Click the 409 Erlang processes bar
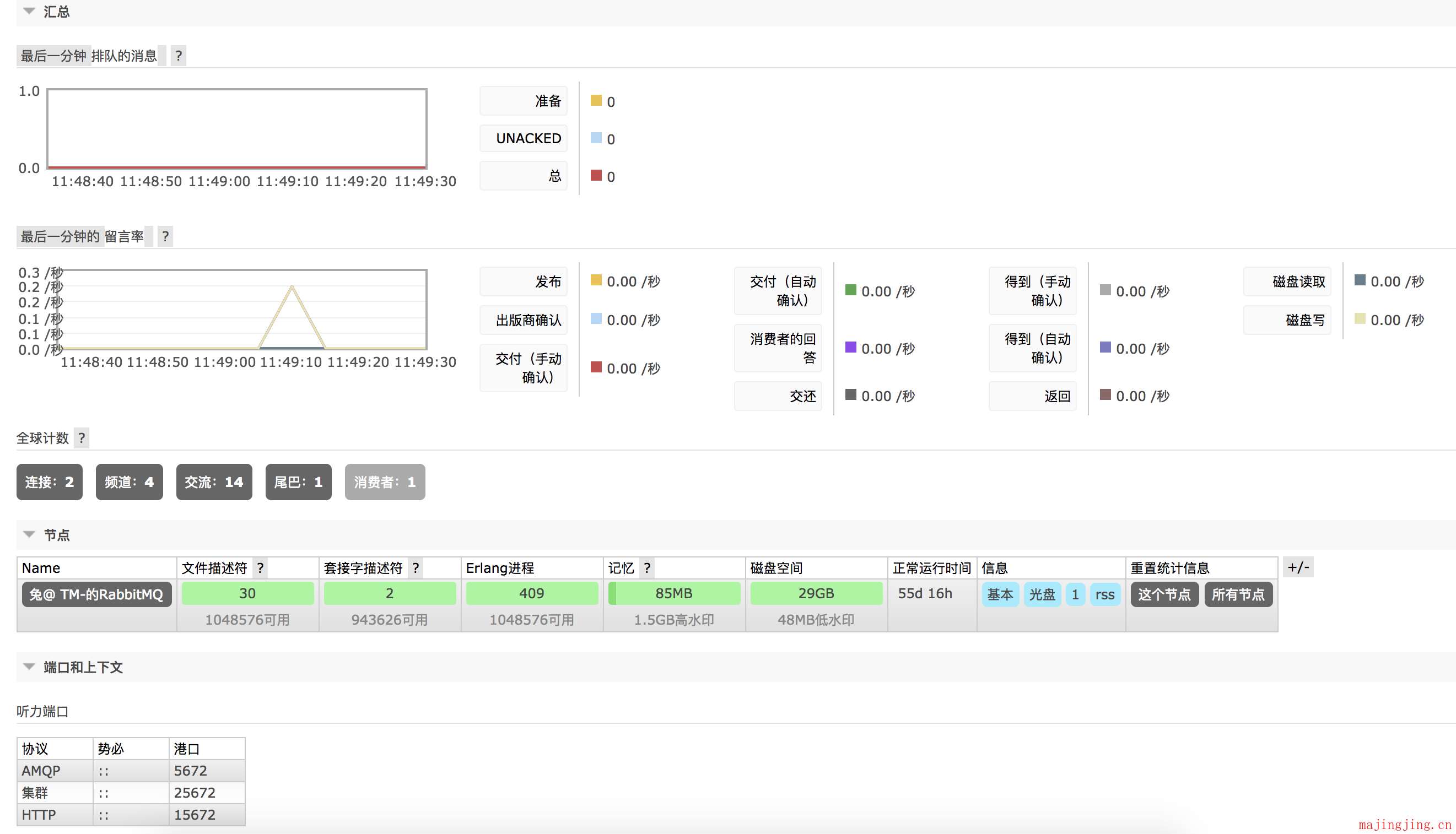This screenshot has height=834, width=1456. [x=532, y=593]
